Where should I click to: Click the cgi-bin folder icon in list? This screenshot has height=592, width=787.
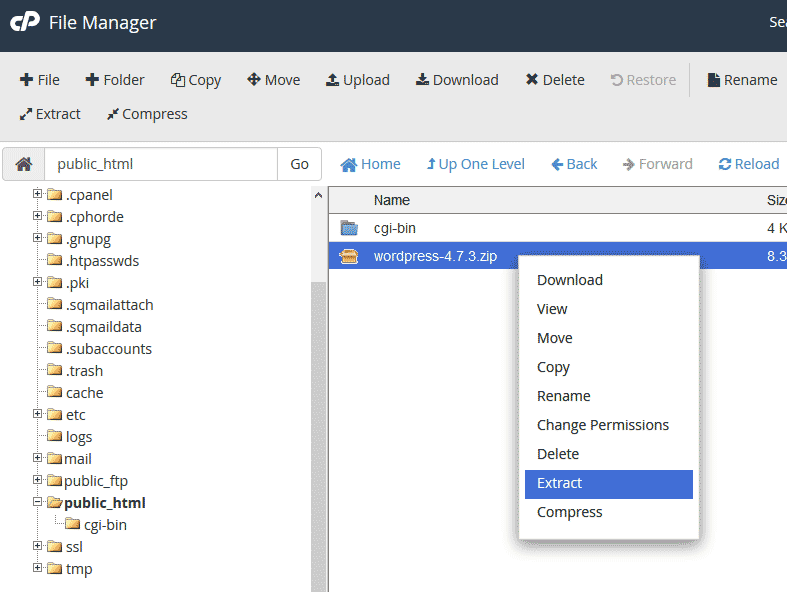click(349, 228)
